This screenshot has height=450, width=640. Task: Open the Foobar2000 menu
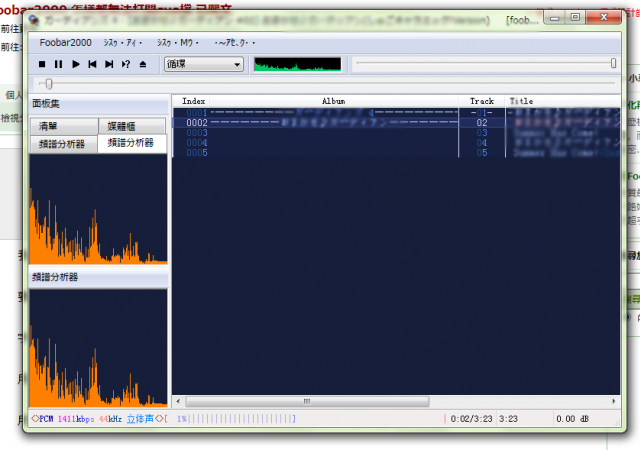[65, 42]
